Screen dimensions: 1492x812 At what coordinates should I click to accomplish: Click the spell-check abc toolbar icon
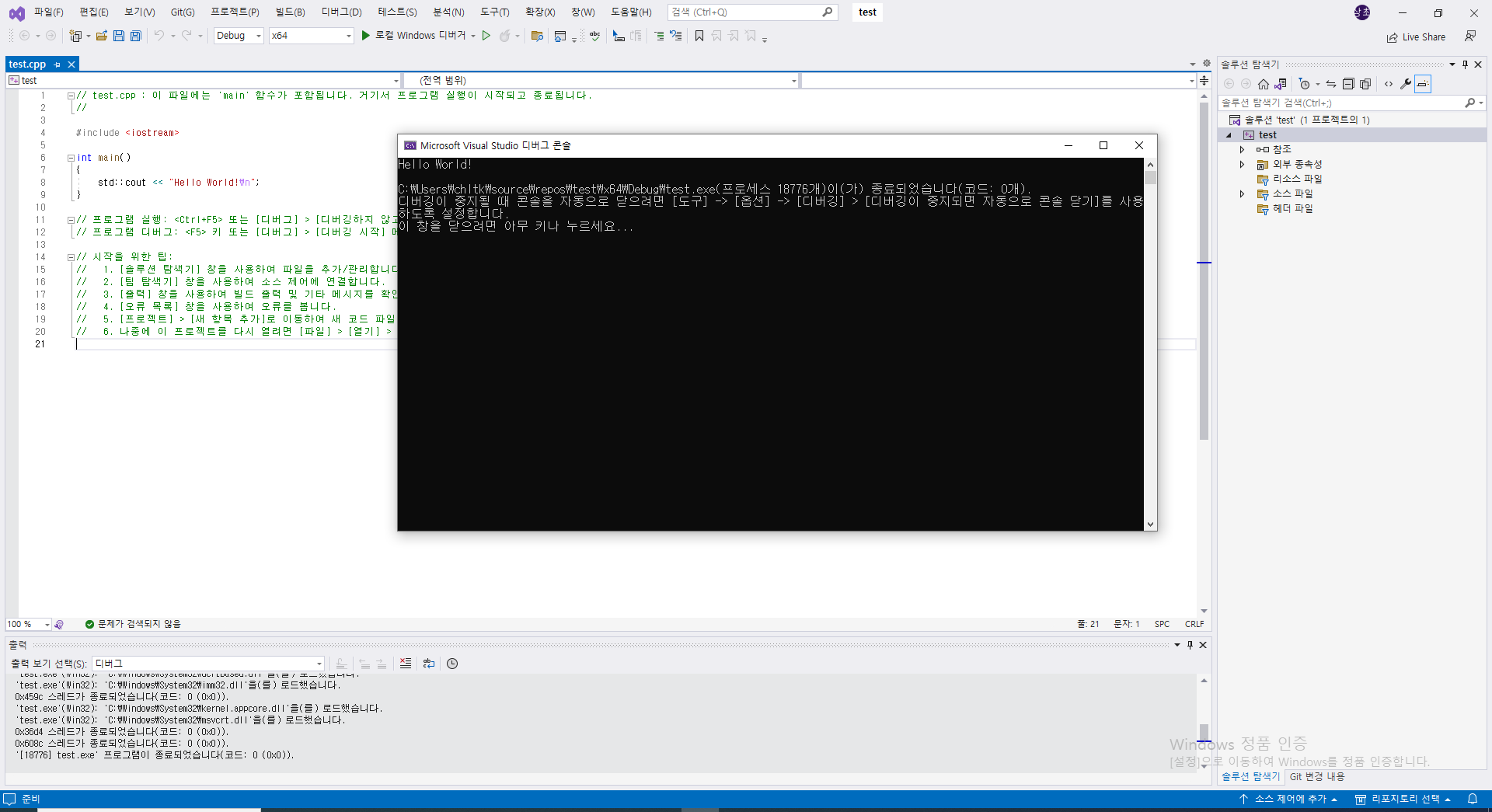click(x=594, y=36)
